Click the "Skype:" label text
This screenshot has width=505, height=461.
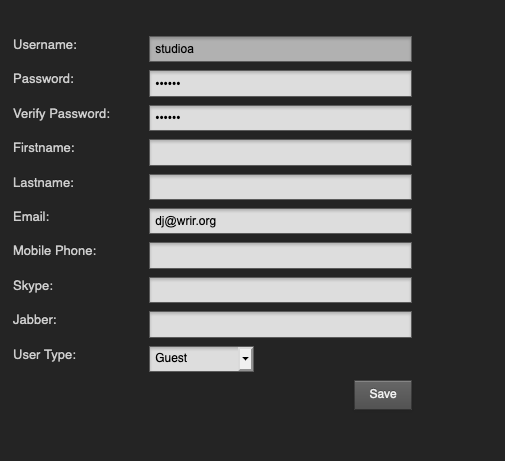(33, 286)
